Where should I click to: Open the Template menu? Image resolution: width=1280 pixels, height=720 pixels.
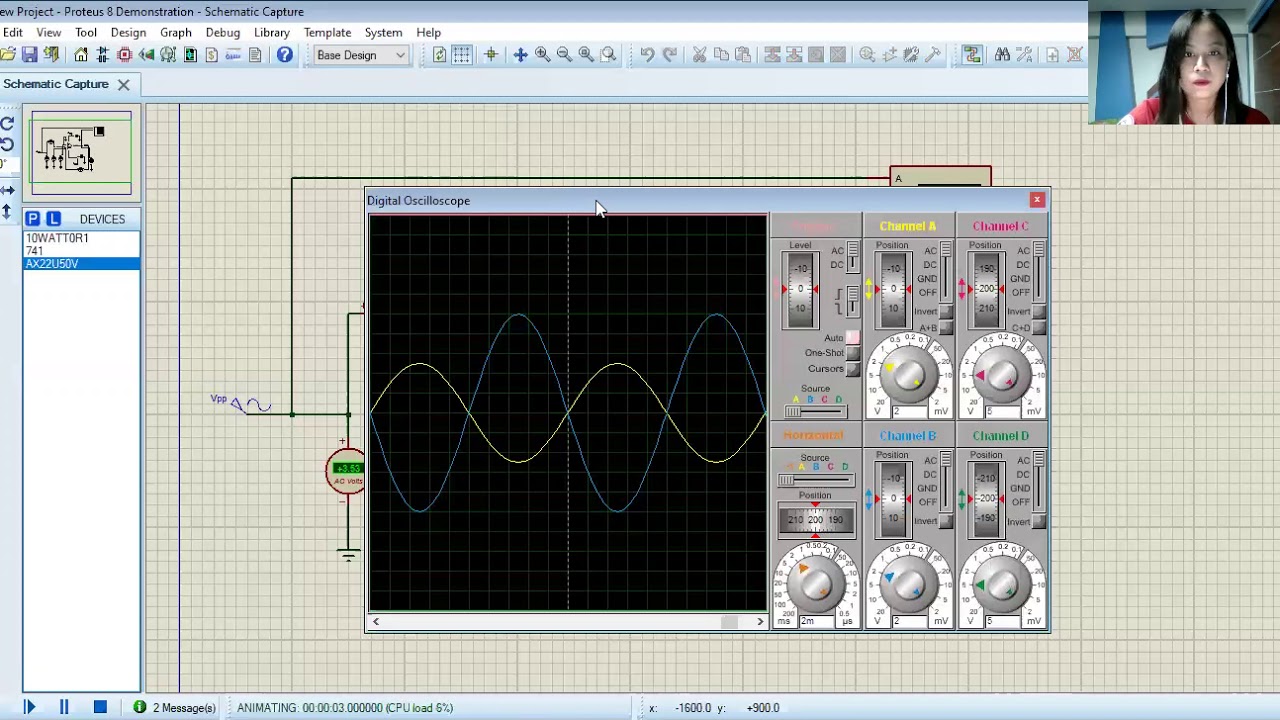click(x=327, y=32)
